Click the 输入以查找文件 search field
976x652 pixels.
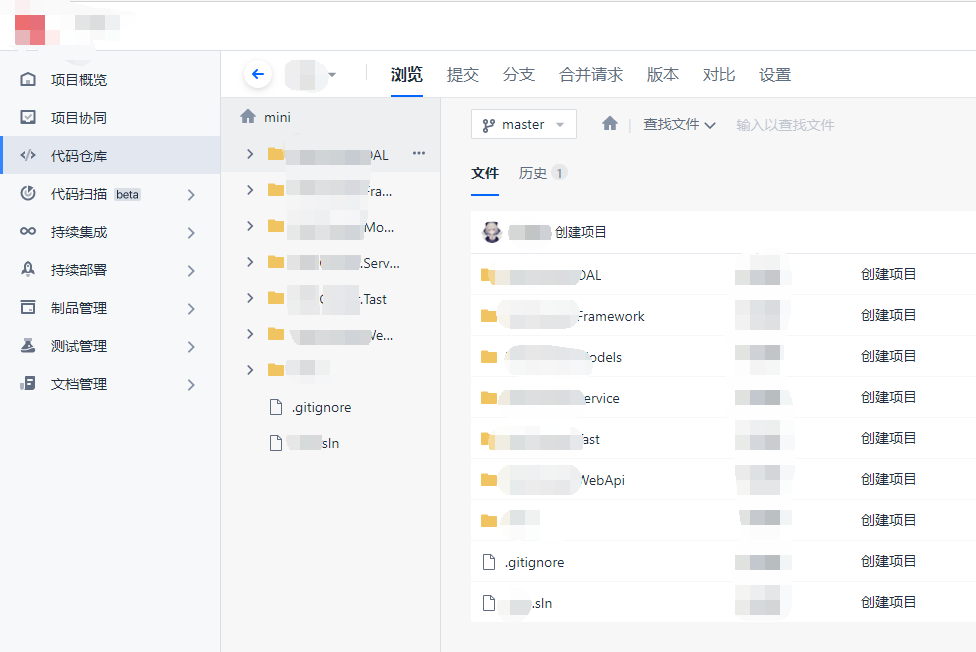tap(785, 125)
